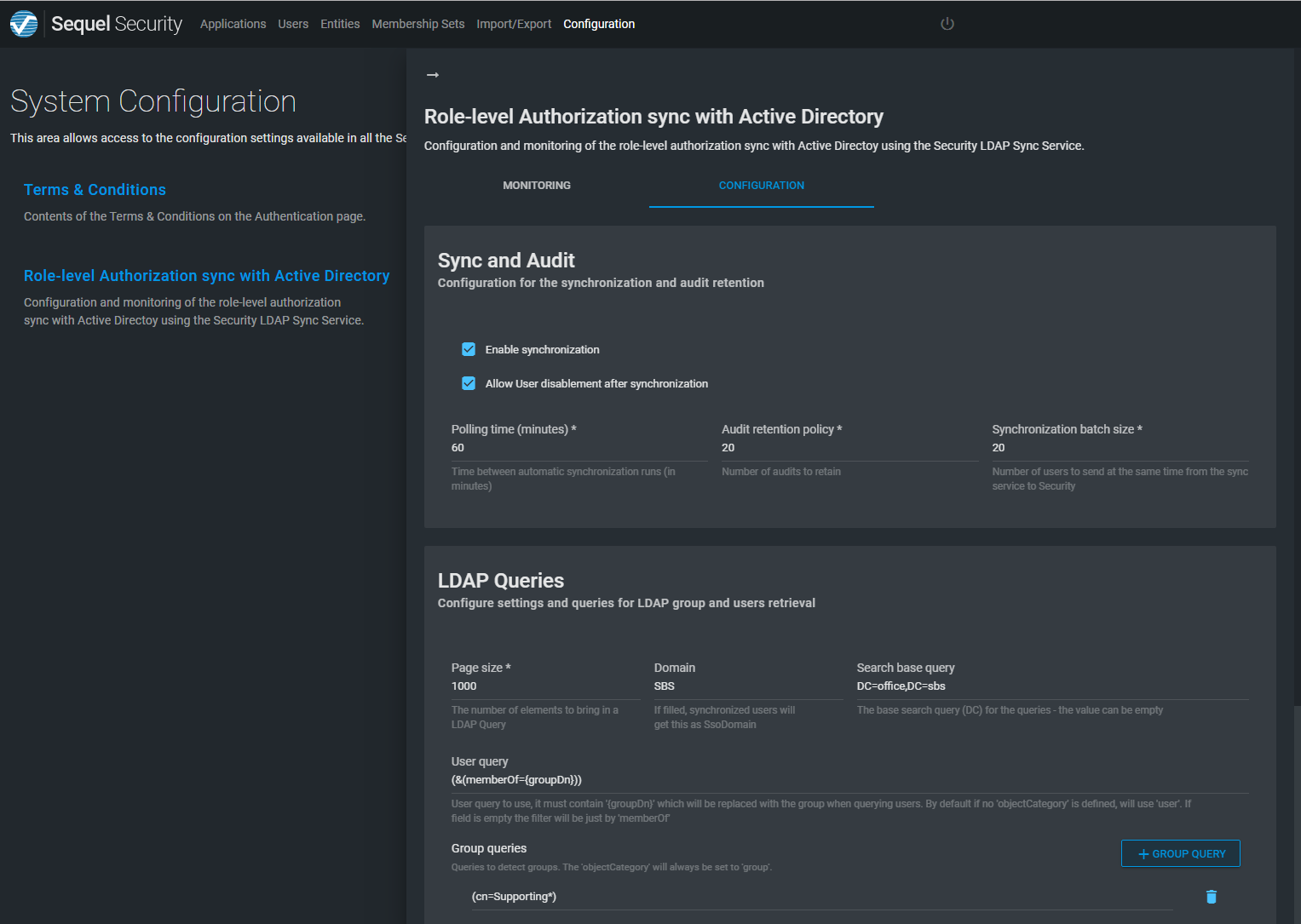1301x924 pixels.
Task: Toggle Enable synchronization checkbox
Action: (469, 349)
